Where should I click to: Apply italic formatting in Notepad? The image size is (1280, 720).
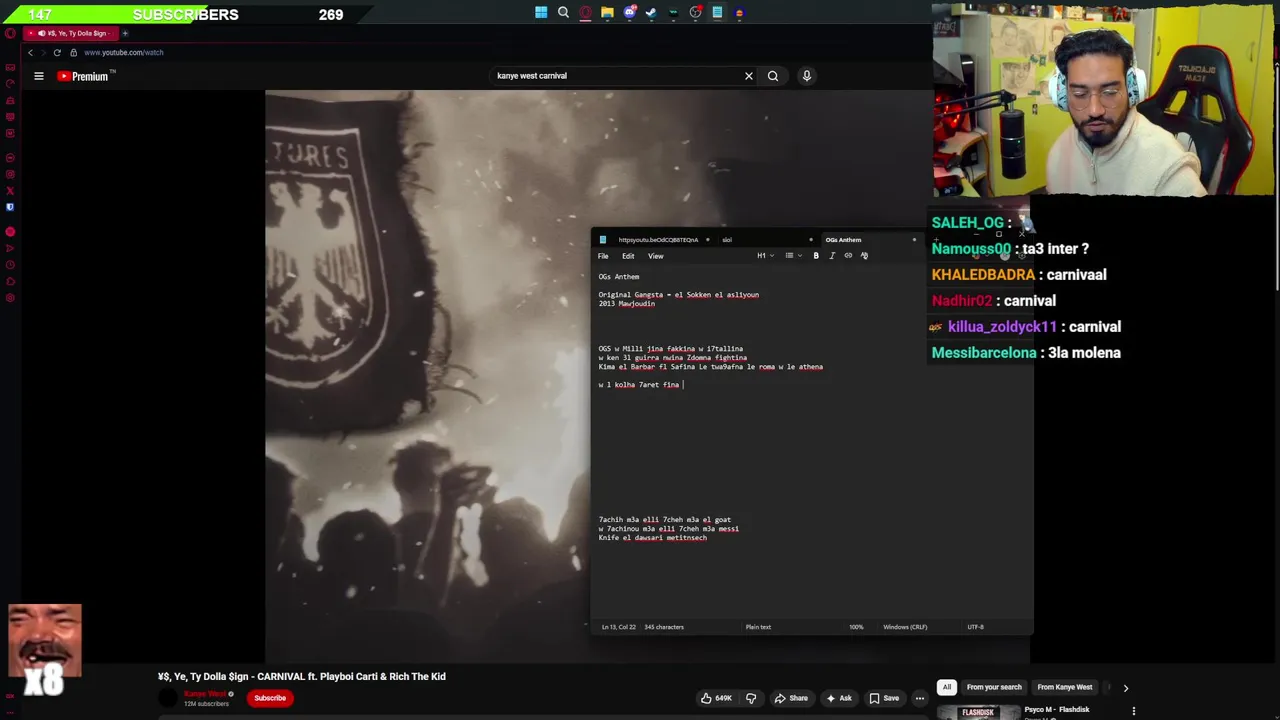tap(832, 256)
